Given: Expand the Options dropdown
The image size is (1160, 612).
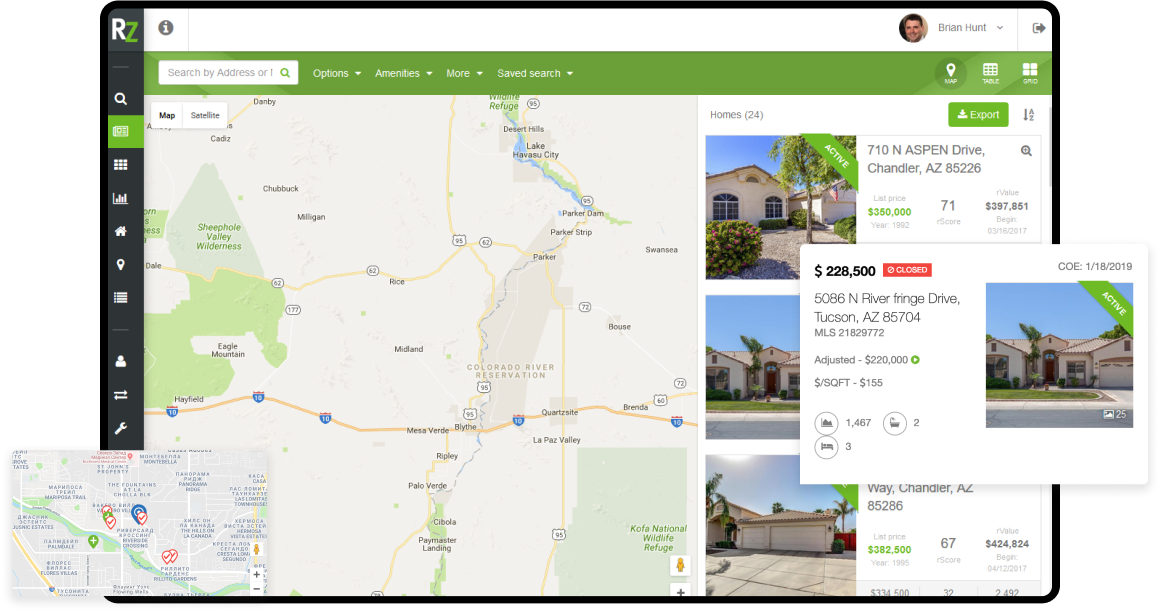Looking at the screenshot, I should [337, 73].
